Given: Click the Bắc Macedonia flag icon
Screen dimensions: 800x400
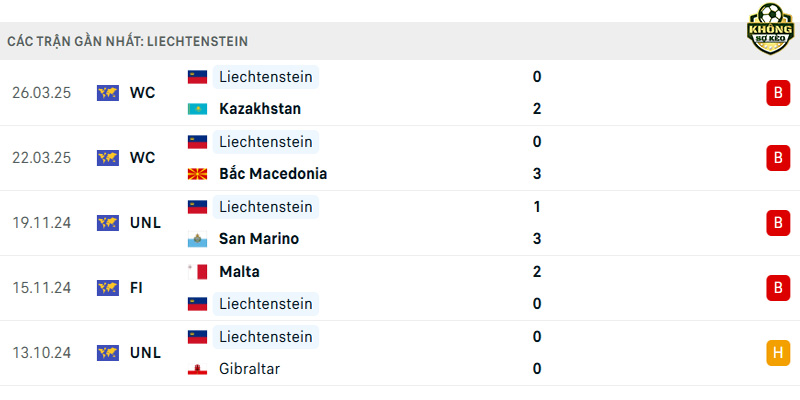Looking at the screenshot, I should [197, 174].
